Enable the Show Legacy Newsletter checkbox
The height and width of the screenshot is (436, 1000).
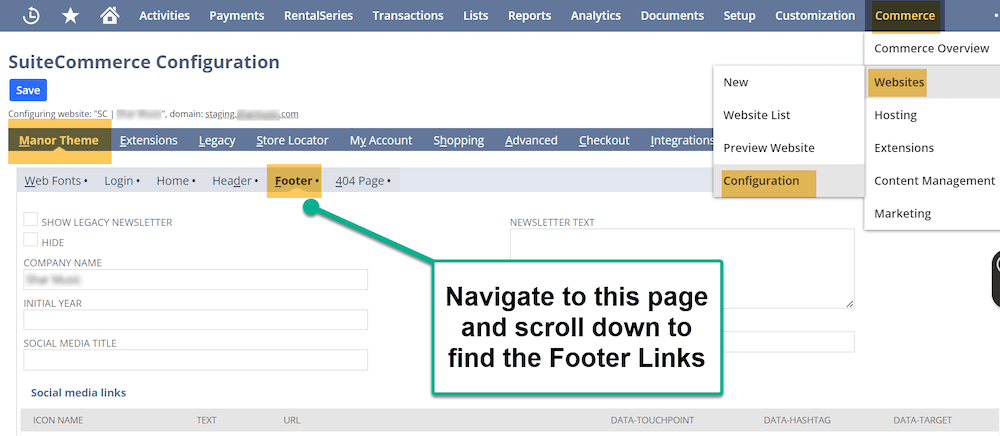[31, 219]
